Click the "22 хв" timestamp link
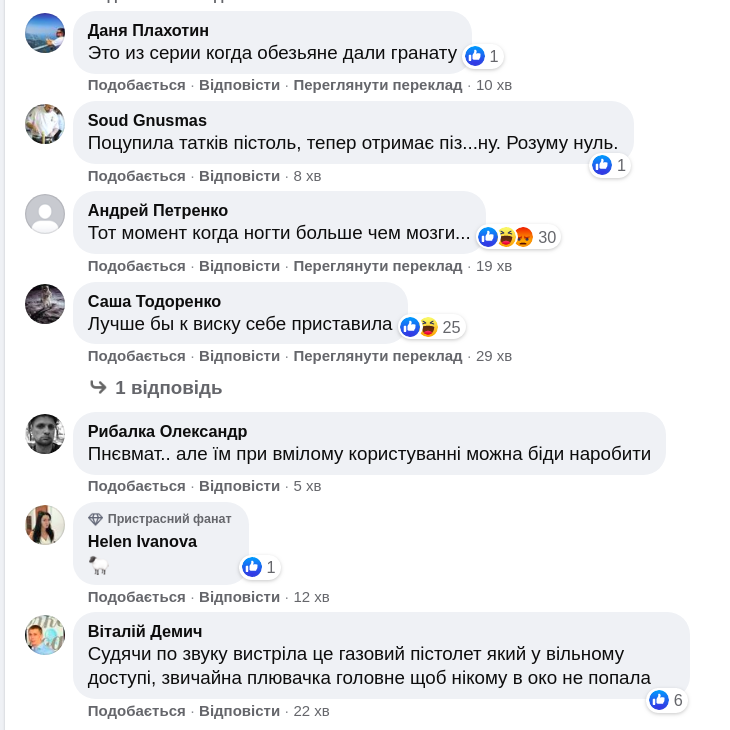This screenshot has width=730, height=730. point(311,711)
